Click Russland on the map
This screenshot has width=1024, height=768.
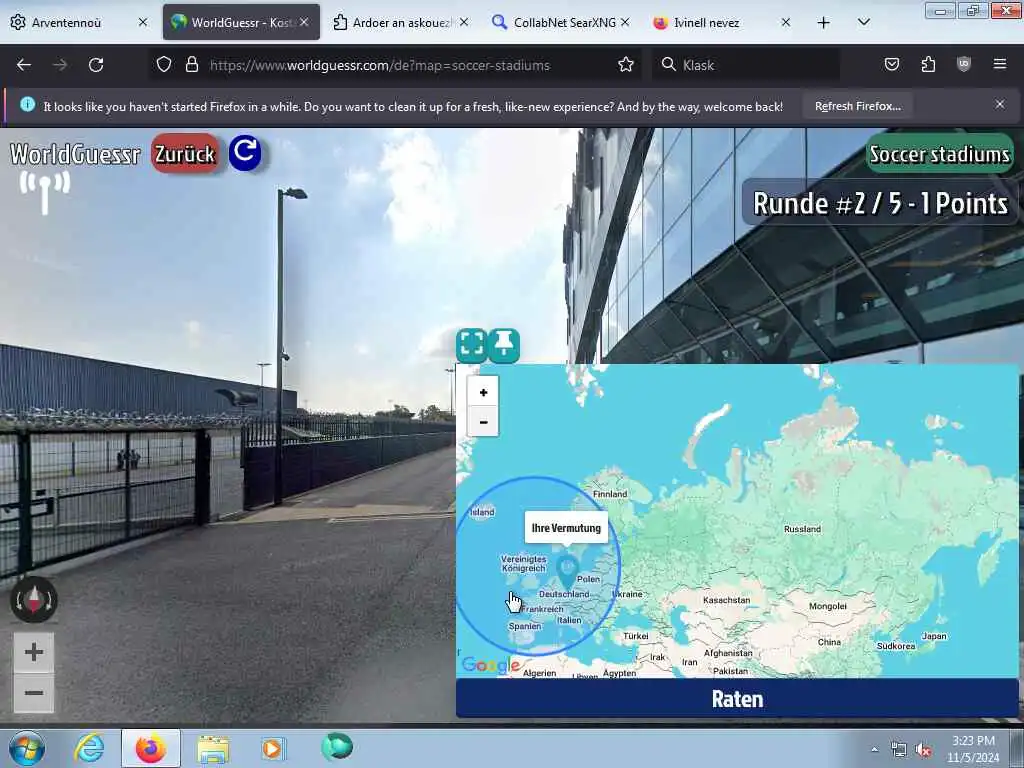pyautogui.click(x=802, y=529)
